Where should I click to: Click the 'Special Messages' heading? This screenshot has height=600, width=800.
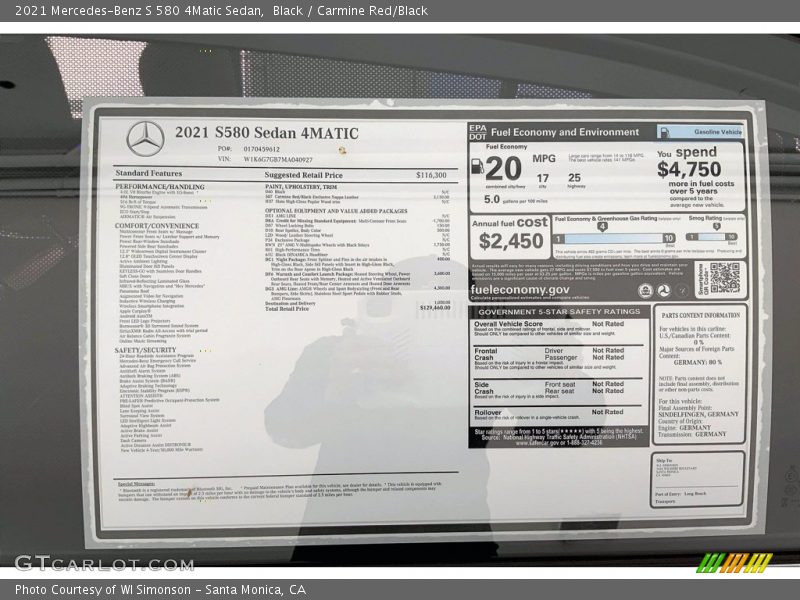pyautogui.click(x=136, y=484)
